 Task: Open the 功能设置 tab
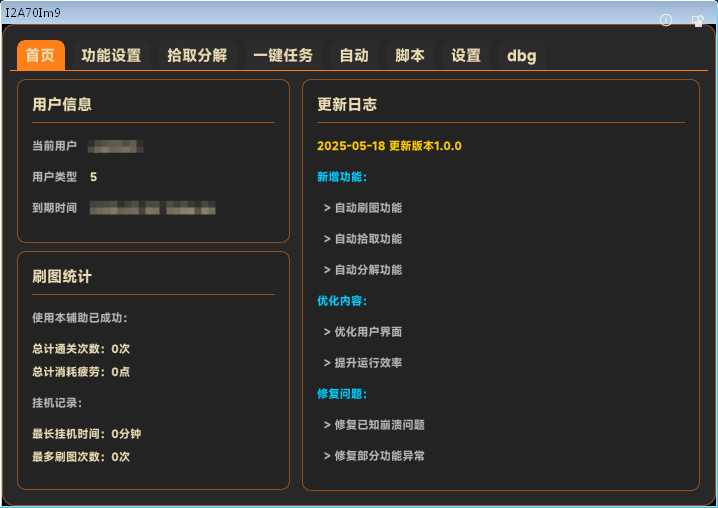(111, 56)
